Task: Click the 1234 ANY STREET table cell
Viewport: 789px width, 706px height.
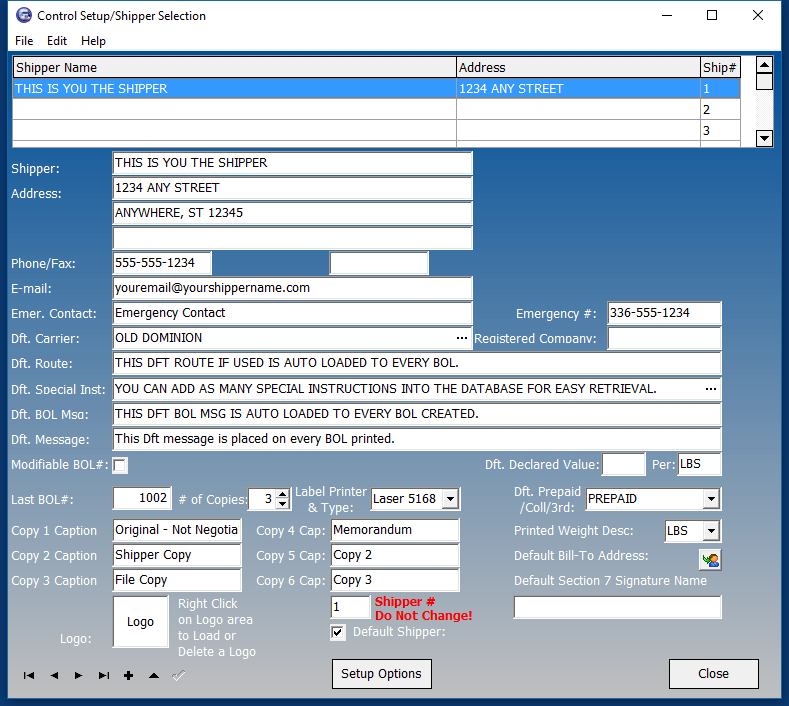Action: 578,89
